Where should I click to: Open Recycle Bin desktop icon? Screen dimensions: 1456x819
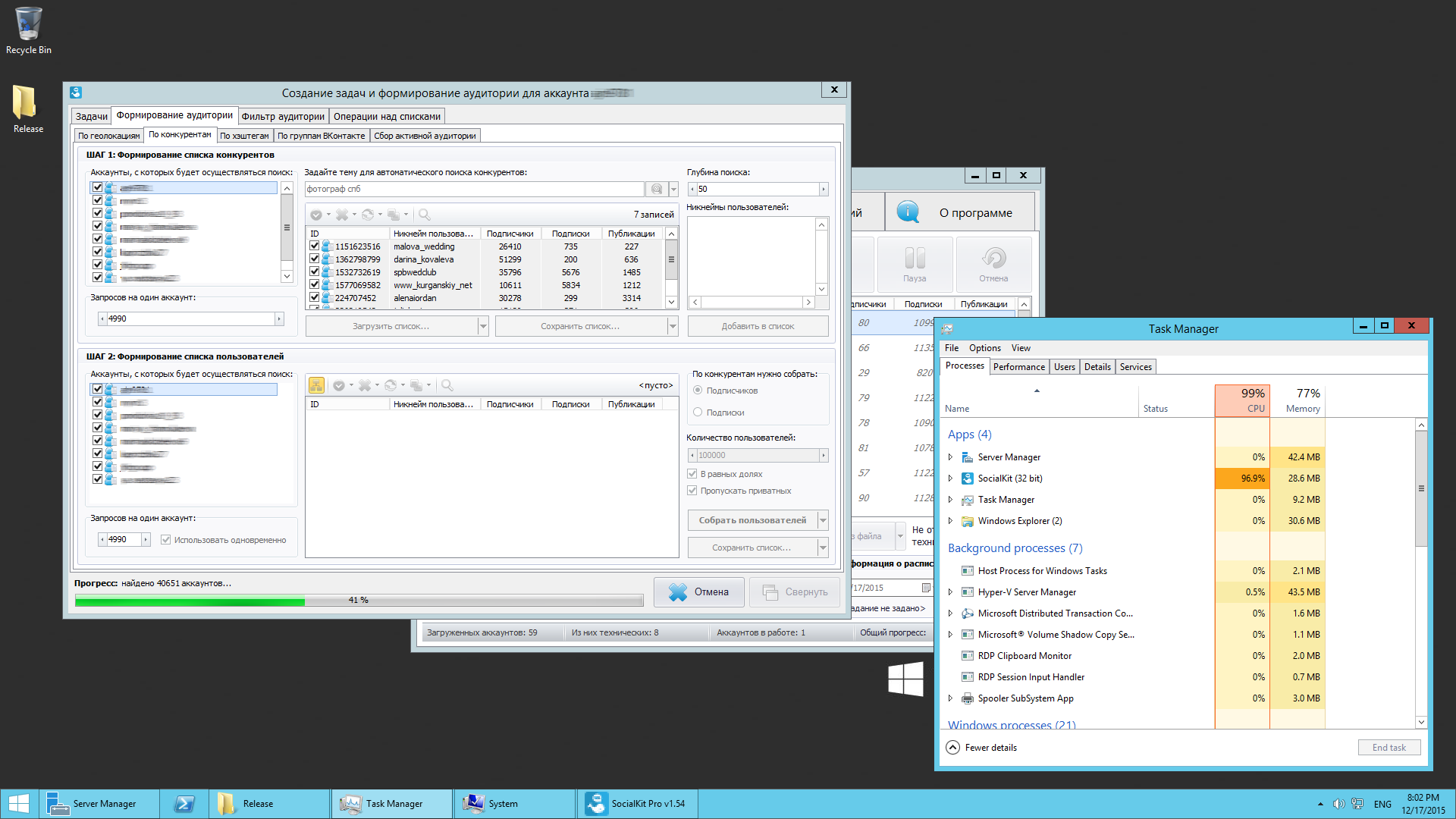point(29,30)
